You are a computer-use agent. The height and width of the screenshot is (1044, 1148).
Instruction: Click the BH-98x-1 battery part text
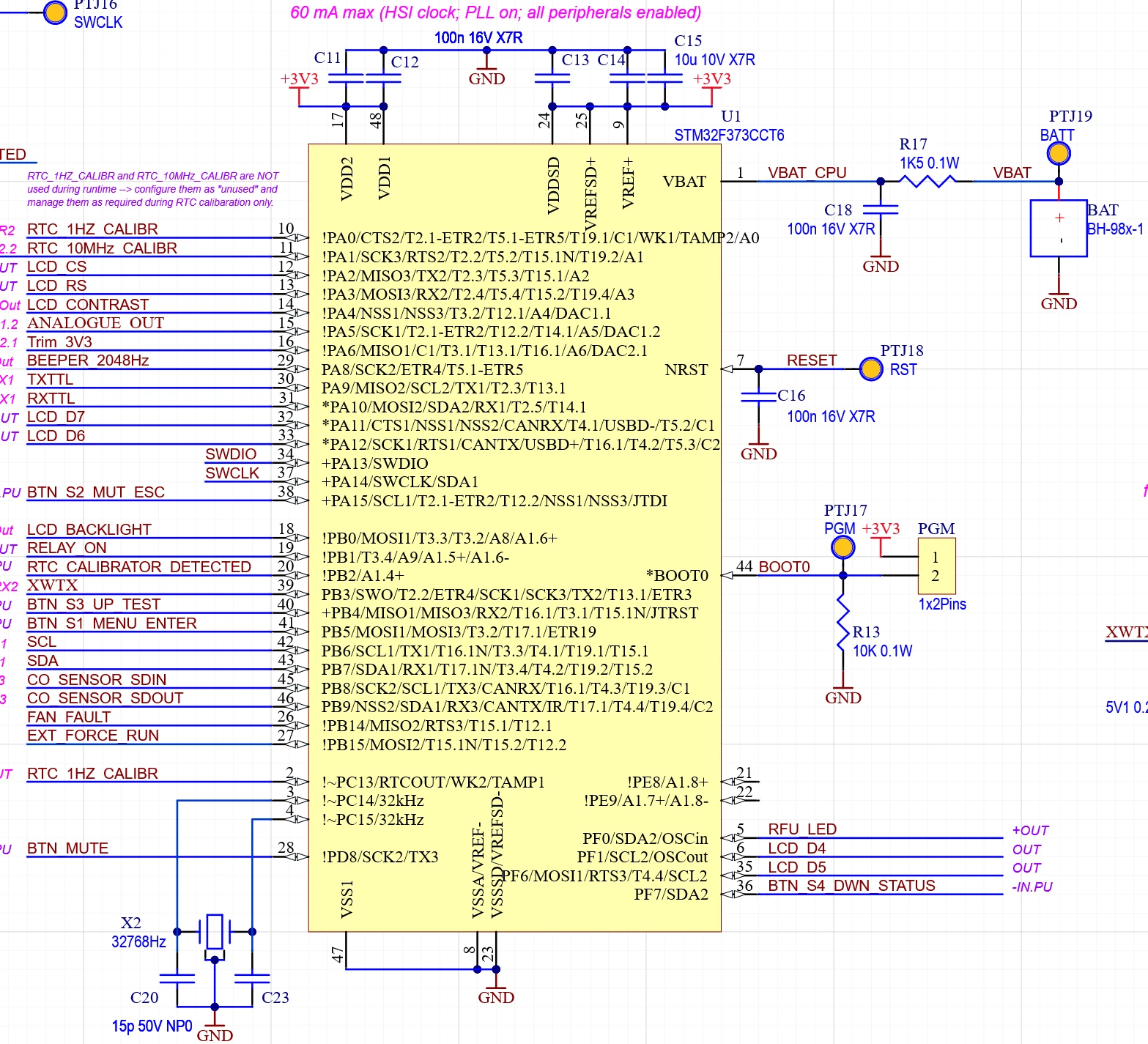click(x=1115, y=229)
